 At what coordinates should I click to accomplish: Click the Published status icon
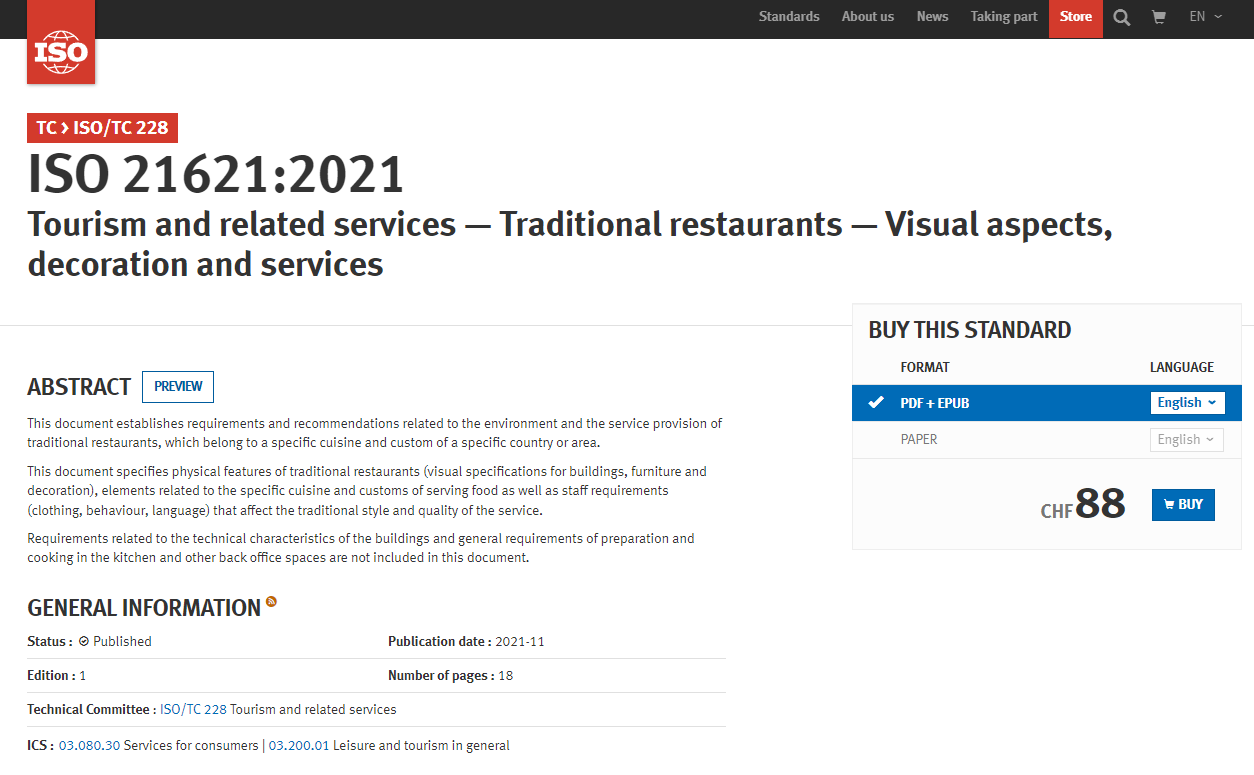coord(84,642)
